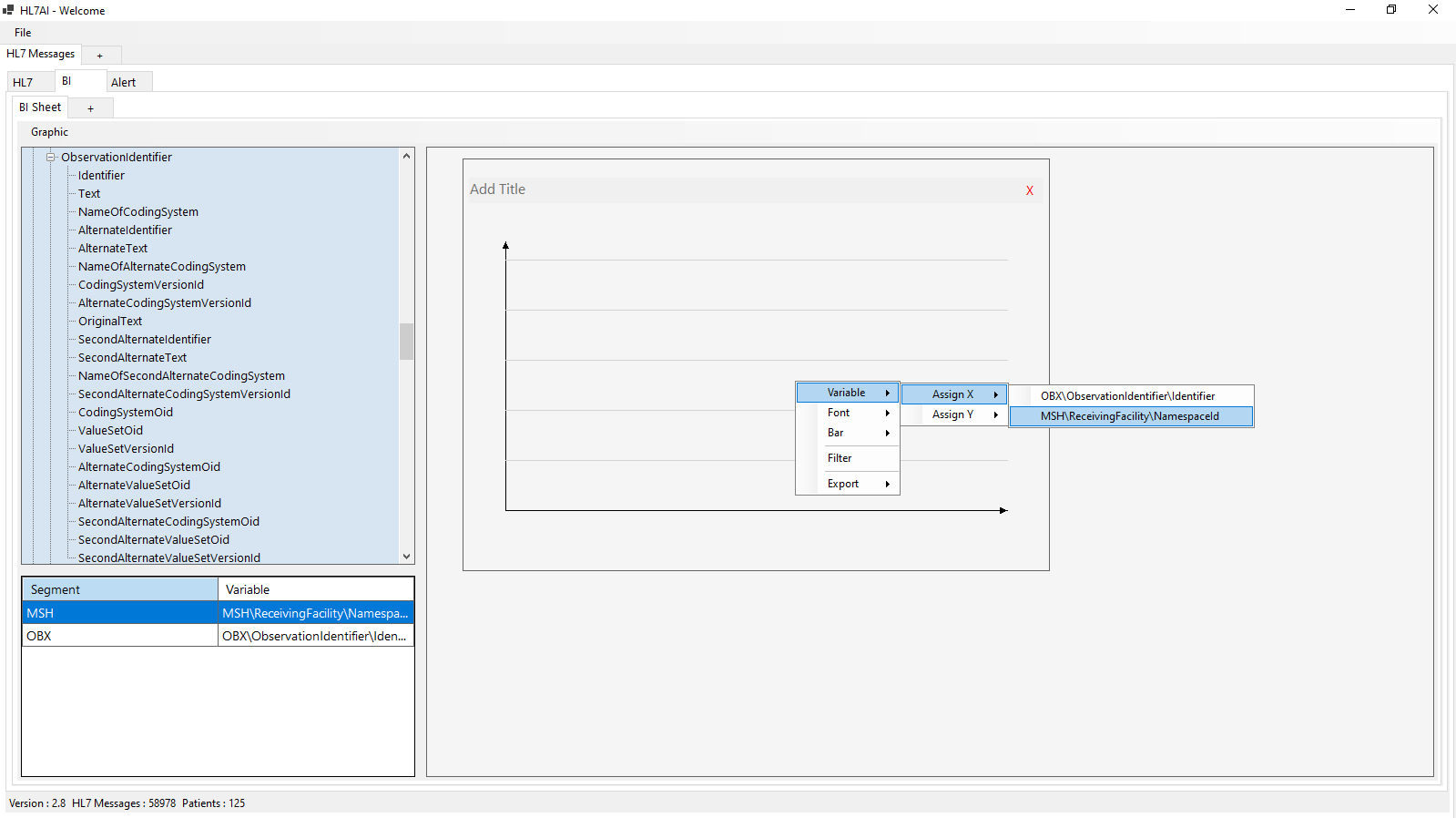The height and width of the screenshot is (818, 1456).
Task: Open the Export submenu
Action: 847,484
